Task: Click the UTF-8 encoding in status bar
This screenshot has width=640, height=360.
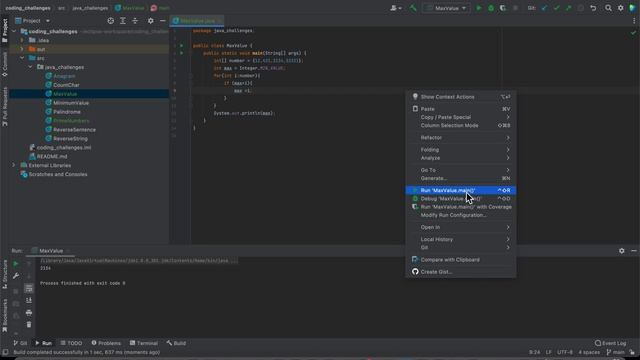Action: coord(565,352)
